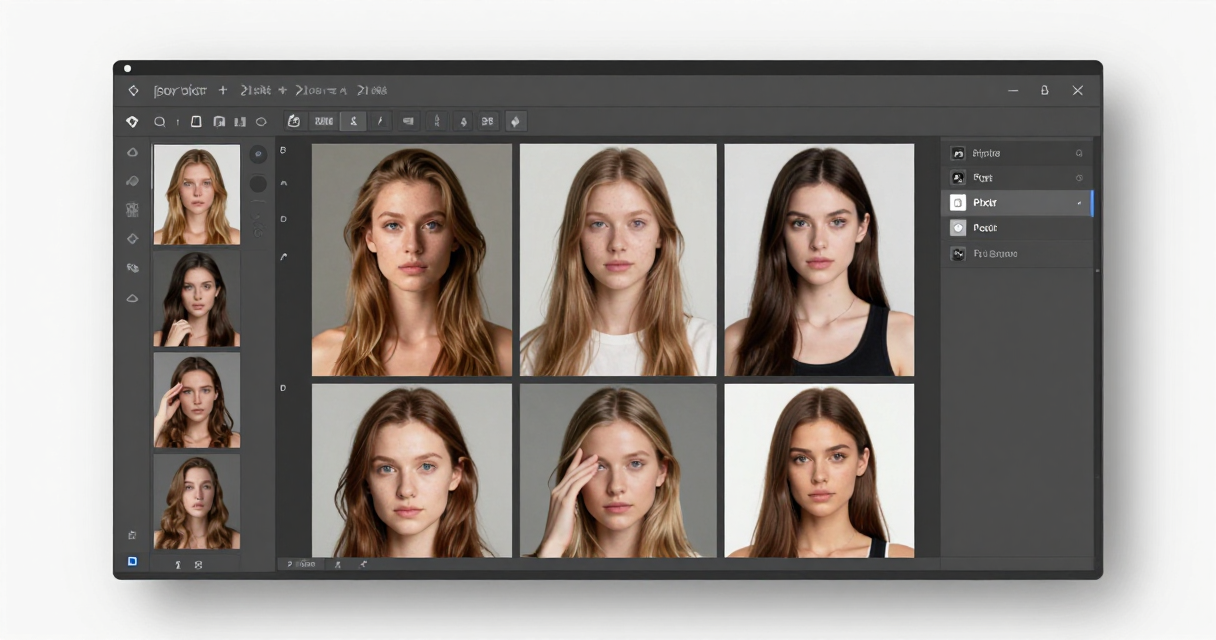Click the small arrow on highlighted Pixir row
This screenshot has height=640, width=1216.
coord(1079,203)
